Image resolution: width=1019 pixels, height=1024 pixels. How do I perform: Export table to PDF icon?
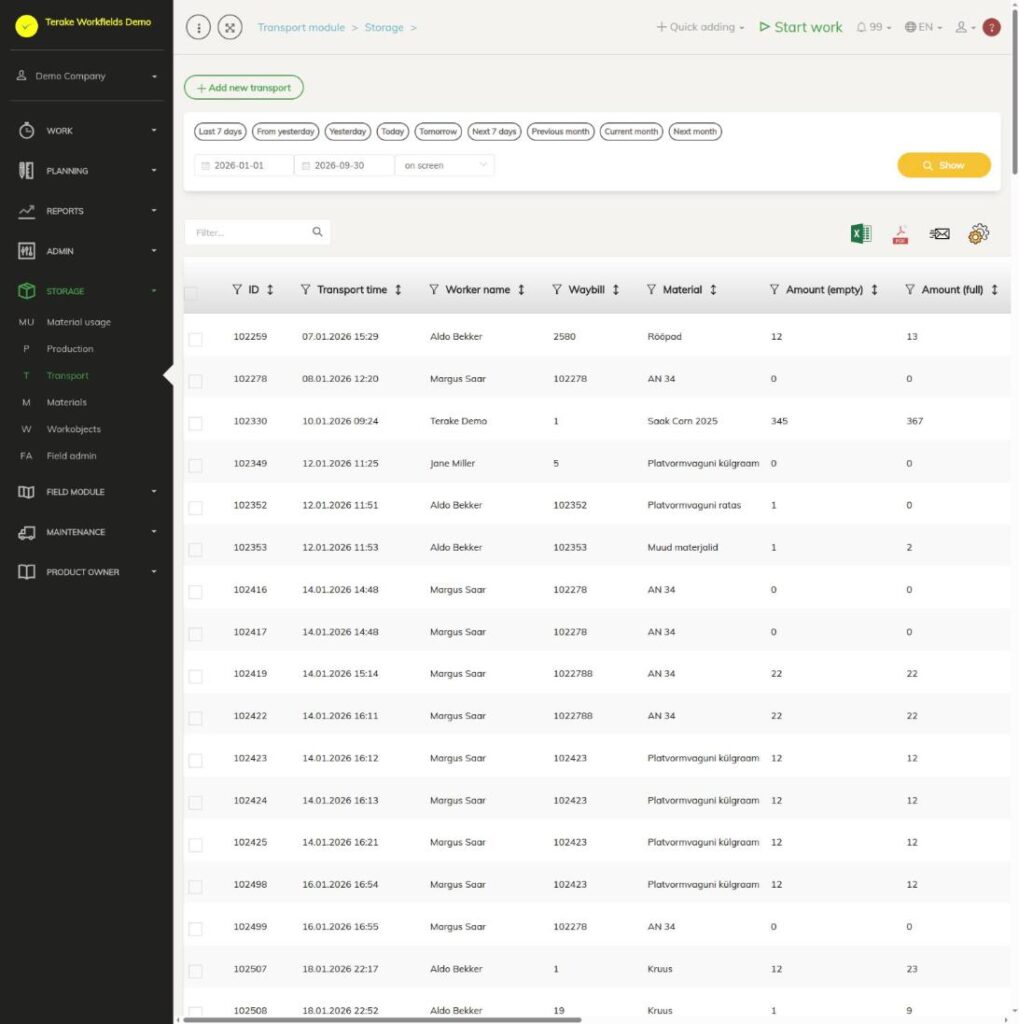point(900,234)
